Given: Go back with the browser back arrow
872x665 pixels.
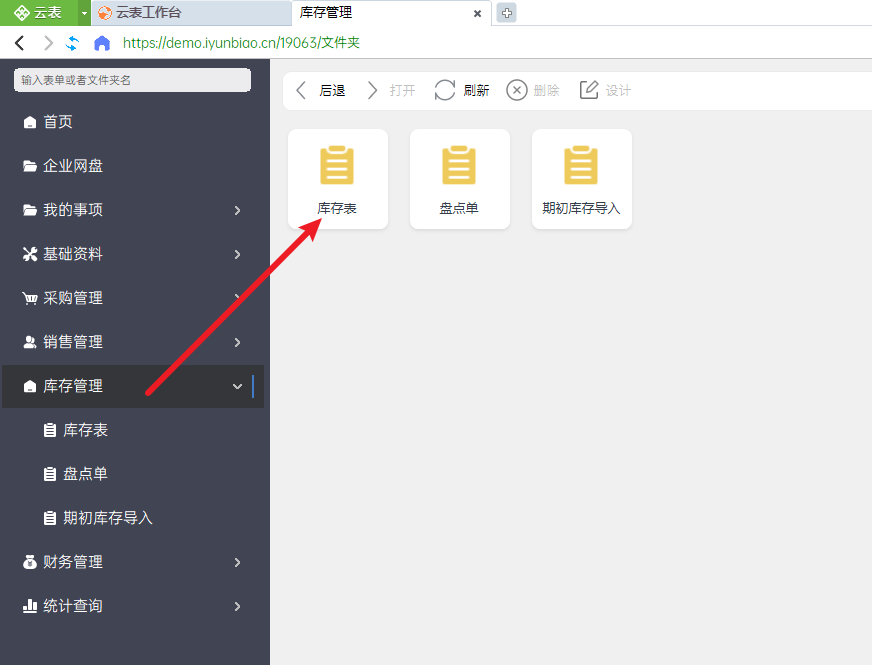Looking at the screenshot, I should coord(20,43).
